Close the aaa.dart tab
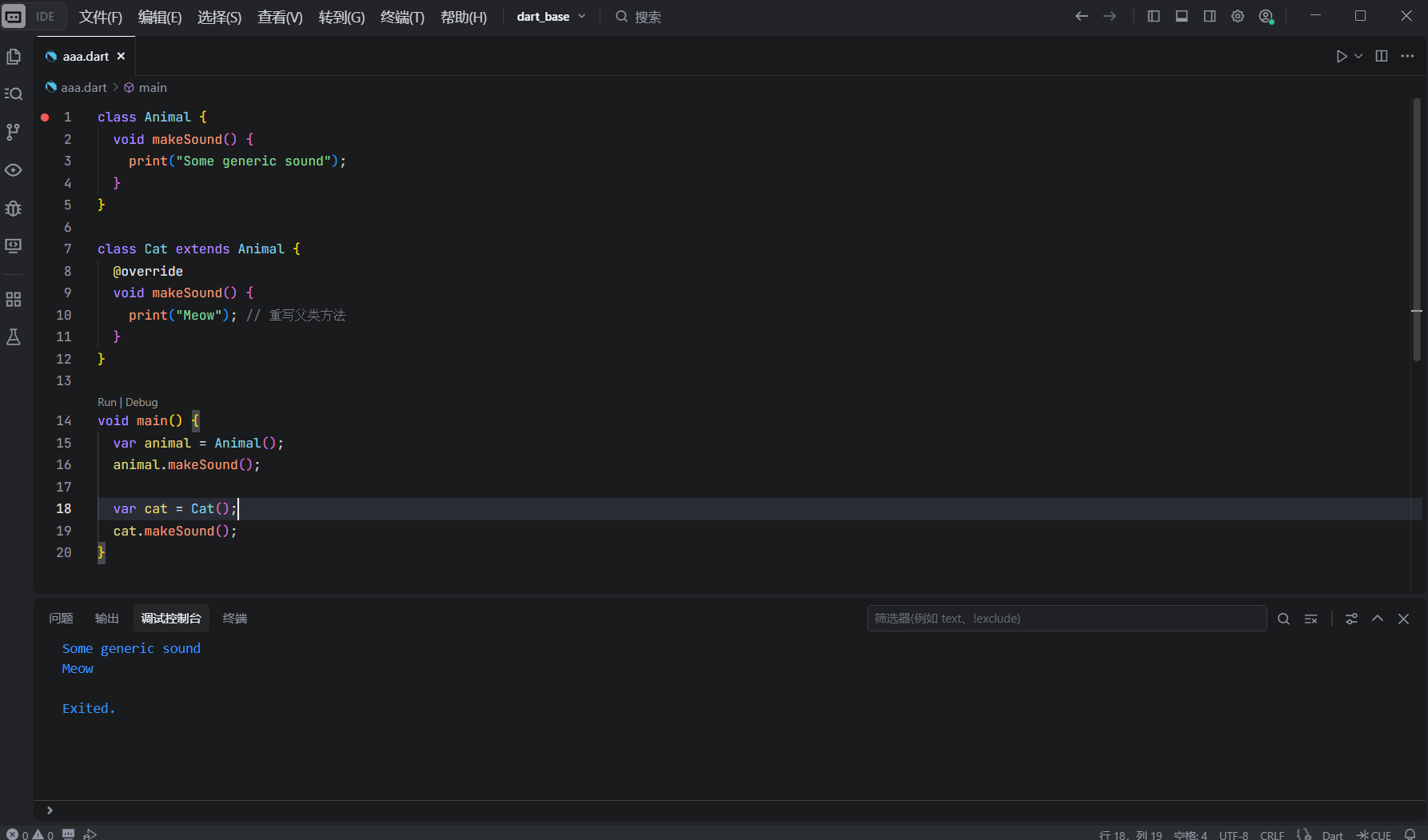Viewport: 1428px width, 840px height. point(121,56)
